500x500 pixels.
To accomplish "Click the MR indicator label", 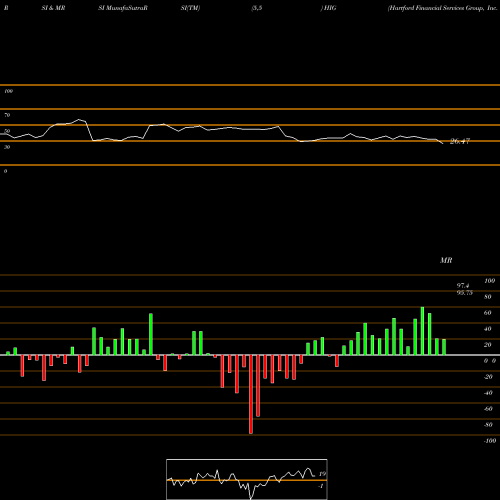I will point(446,260).
